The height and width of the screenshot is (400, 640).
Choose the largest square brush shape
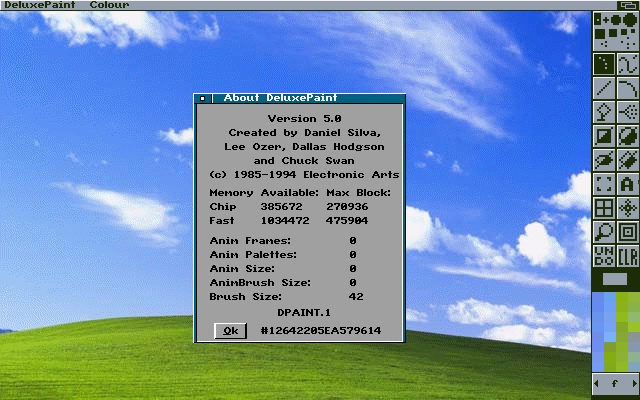pos(600,34)
